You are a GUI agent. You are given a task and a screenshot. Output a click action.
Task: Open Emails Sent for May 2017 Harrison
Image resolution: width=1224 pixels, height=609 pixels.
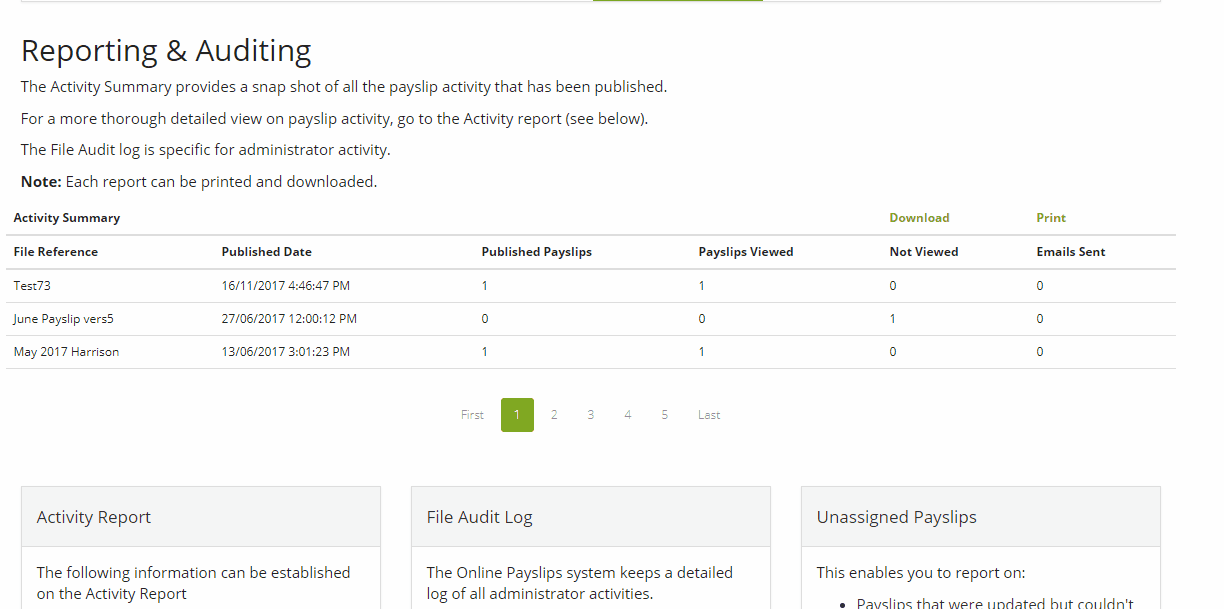click(x=1039, y=351)
